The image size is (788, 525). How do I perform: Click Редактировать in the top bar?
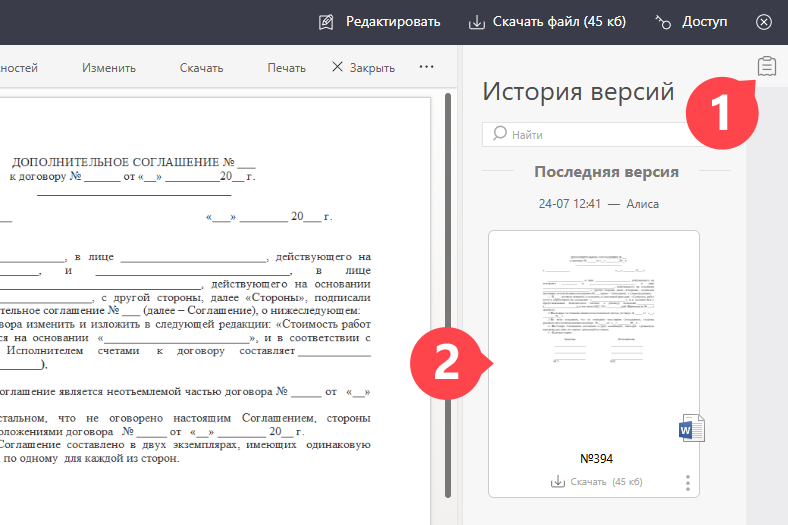[392, 22]
